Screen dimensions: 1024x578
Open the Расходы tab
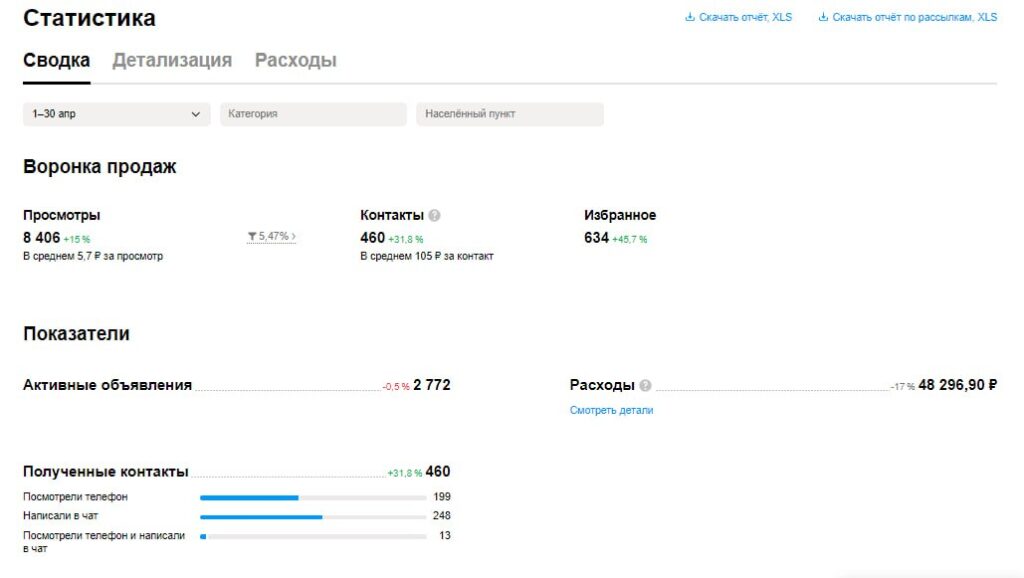[295, 60]
